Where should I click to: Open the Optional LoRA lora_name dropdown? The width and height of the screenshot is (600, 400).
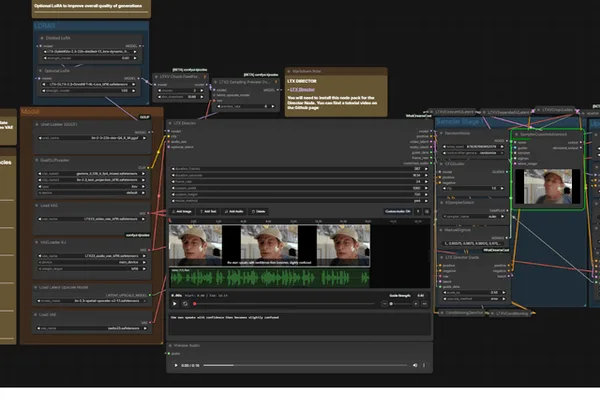click(x=89, y=84)
